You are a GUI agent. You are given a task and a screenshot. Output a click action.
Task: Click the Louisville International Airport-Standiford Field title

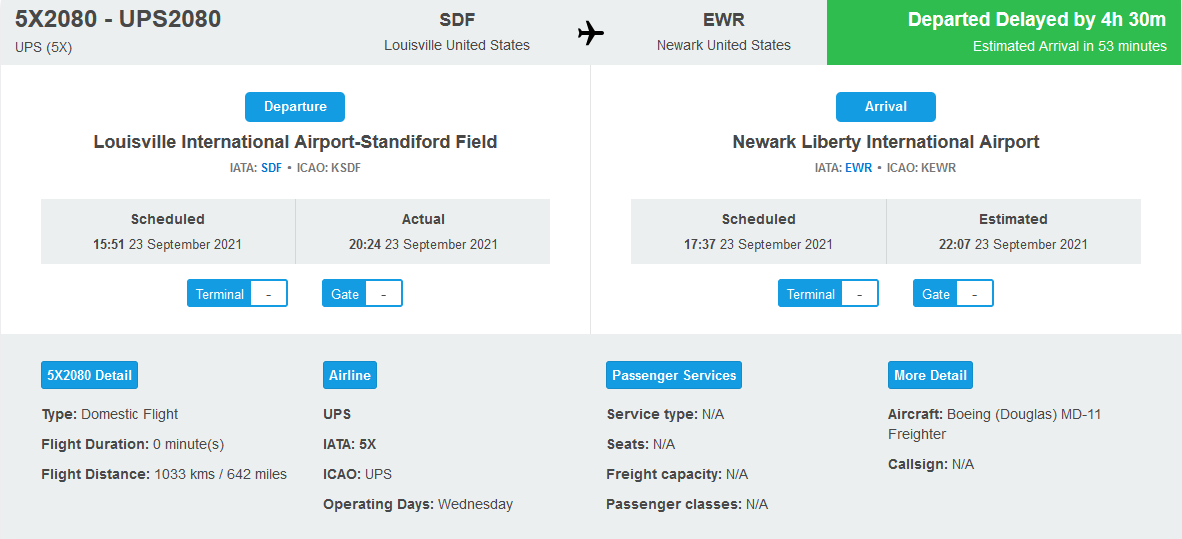tap(296, 142)
